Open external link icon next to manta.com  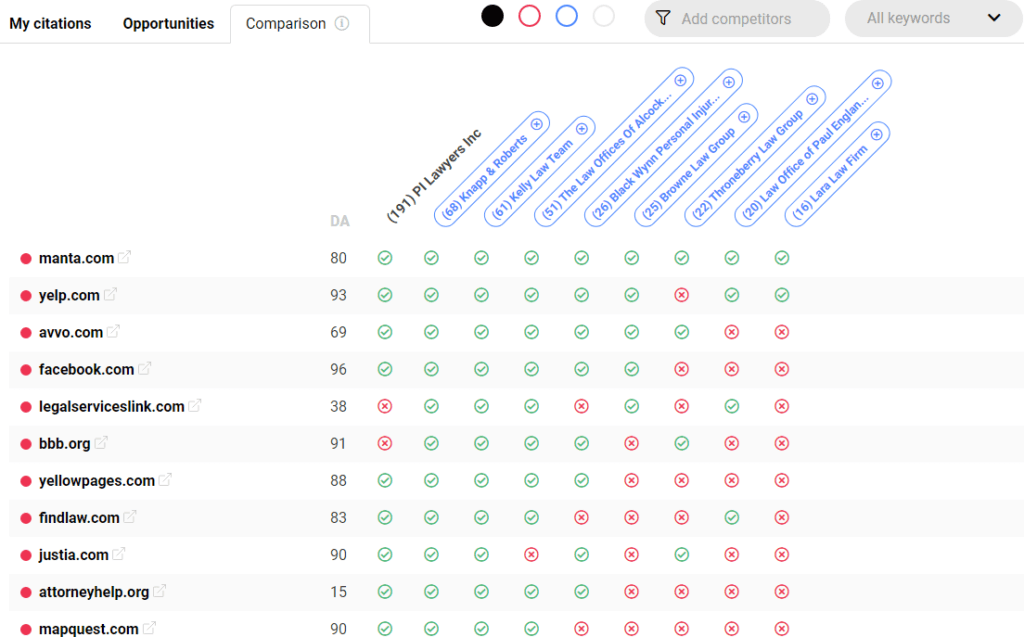[125, 258]
